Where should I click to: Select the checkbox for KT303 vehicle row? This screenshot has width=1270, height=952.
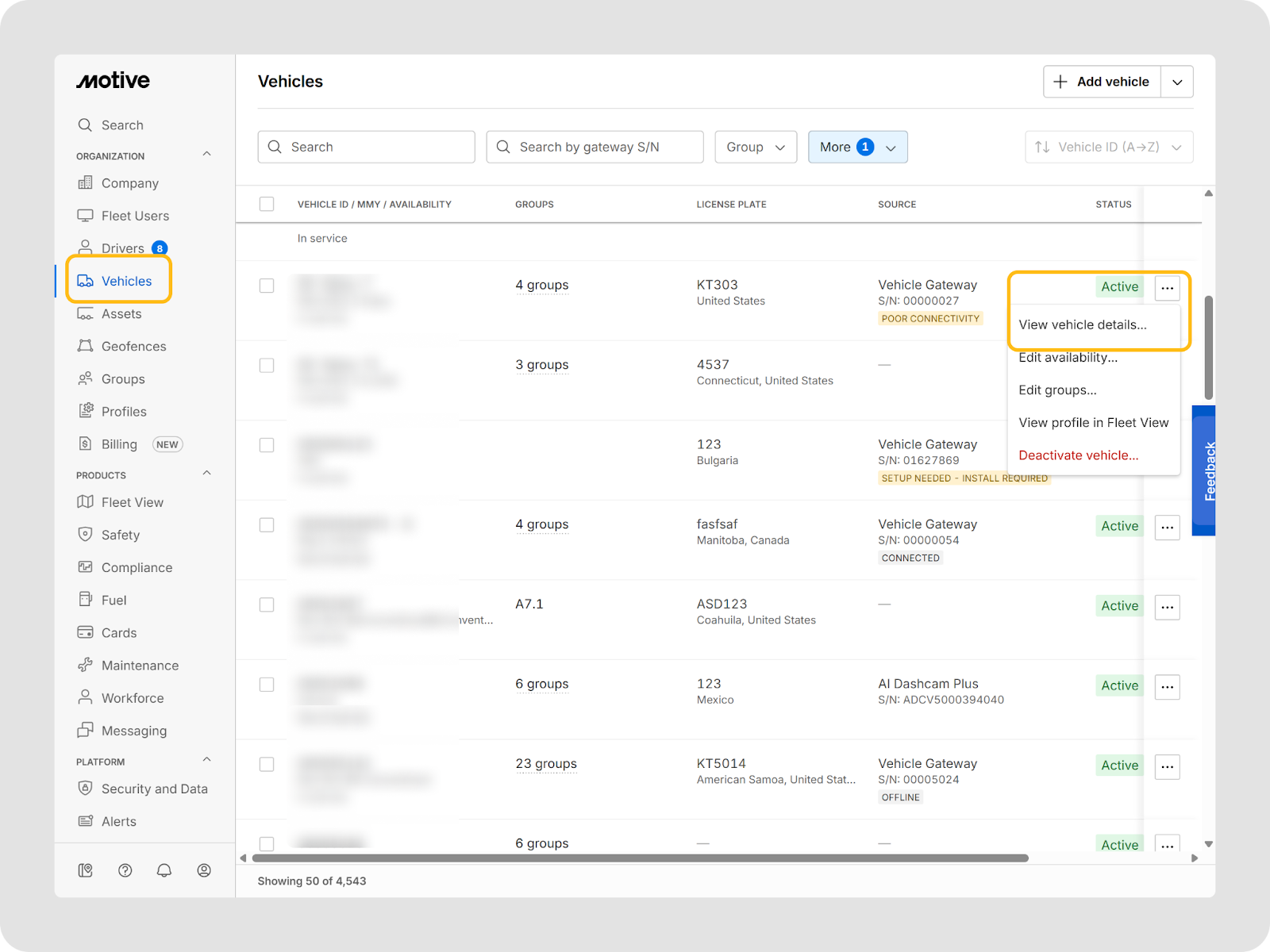point(267,286)
